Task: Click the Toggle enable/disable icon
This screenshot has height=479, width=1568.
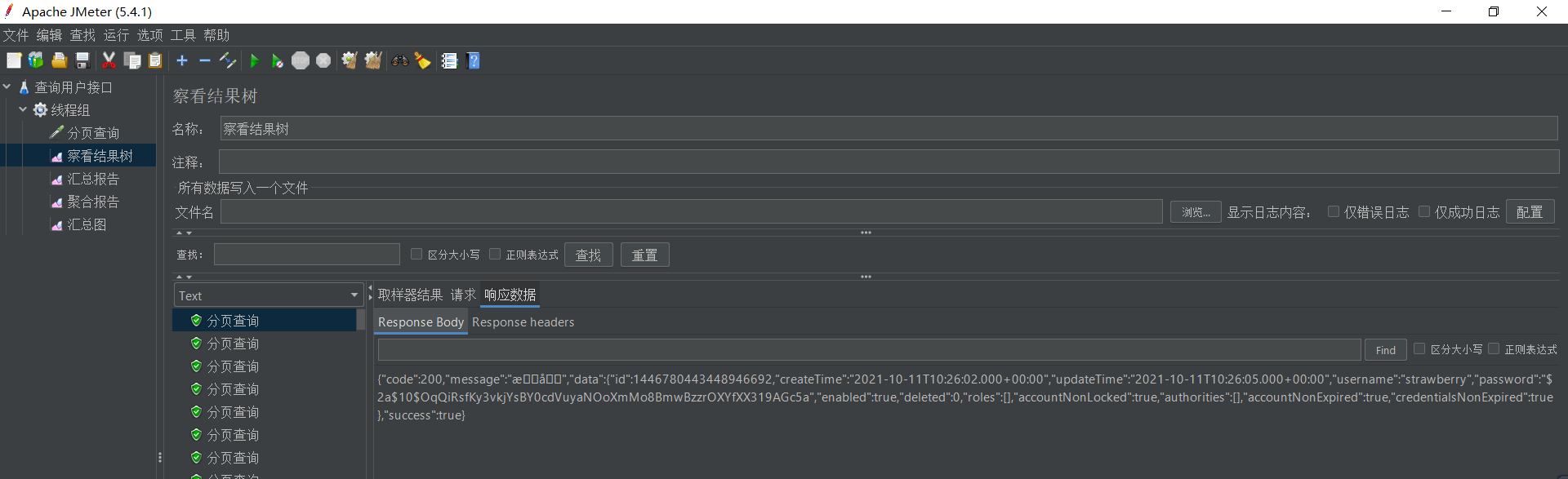Action: (228, 60)
